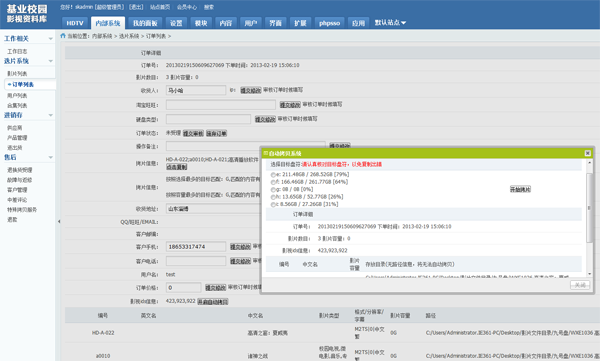Open the phpsso tab

329,23
